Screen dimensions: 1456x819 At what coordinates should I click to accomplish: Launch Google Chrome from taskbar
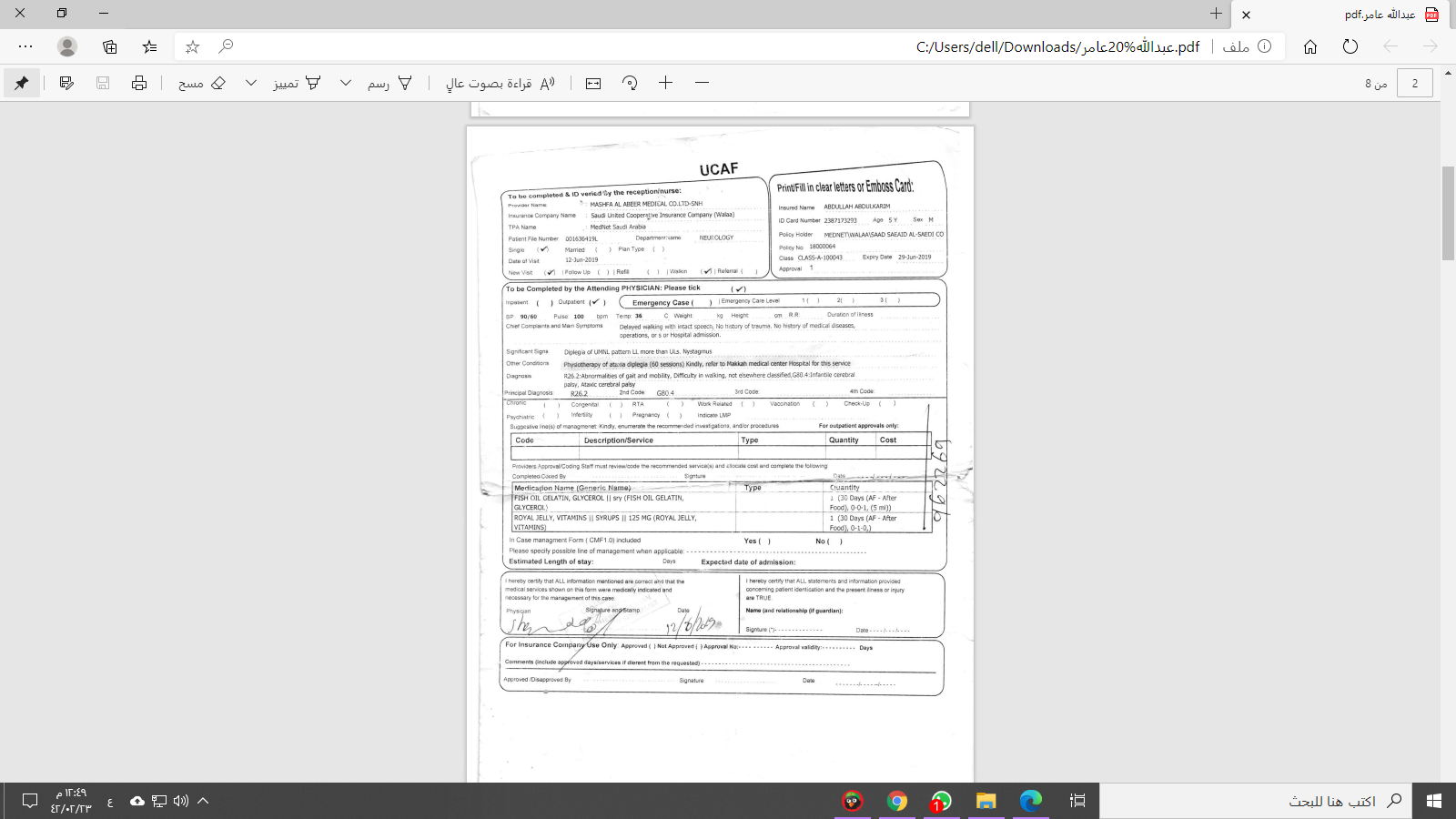click(x=897, y=801)
